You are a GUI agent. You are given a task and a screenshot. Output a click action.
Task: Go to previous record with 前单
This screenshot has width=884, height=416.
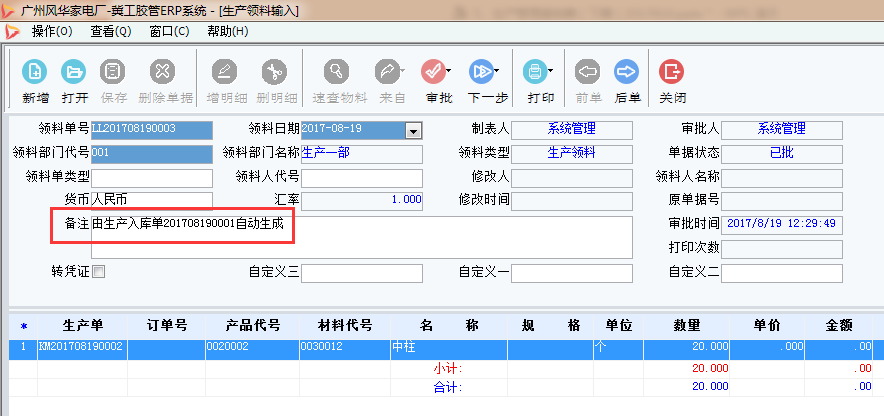click(x=588, y=72)
